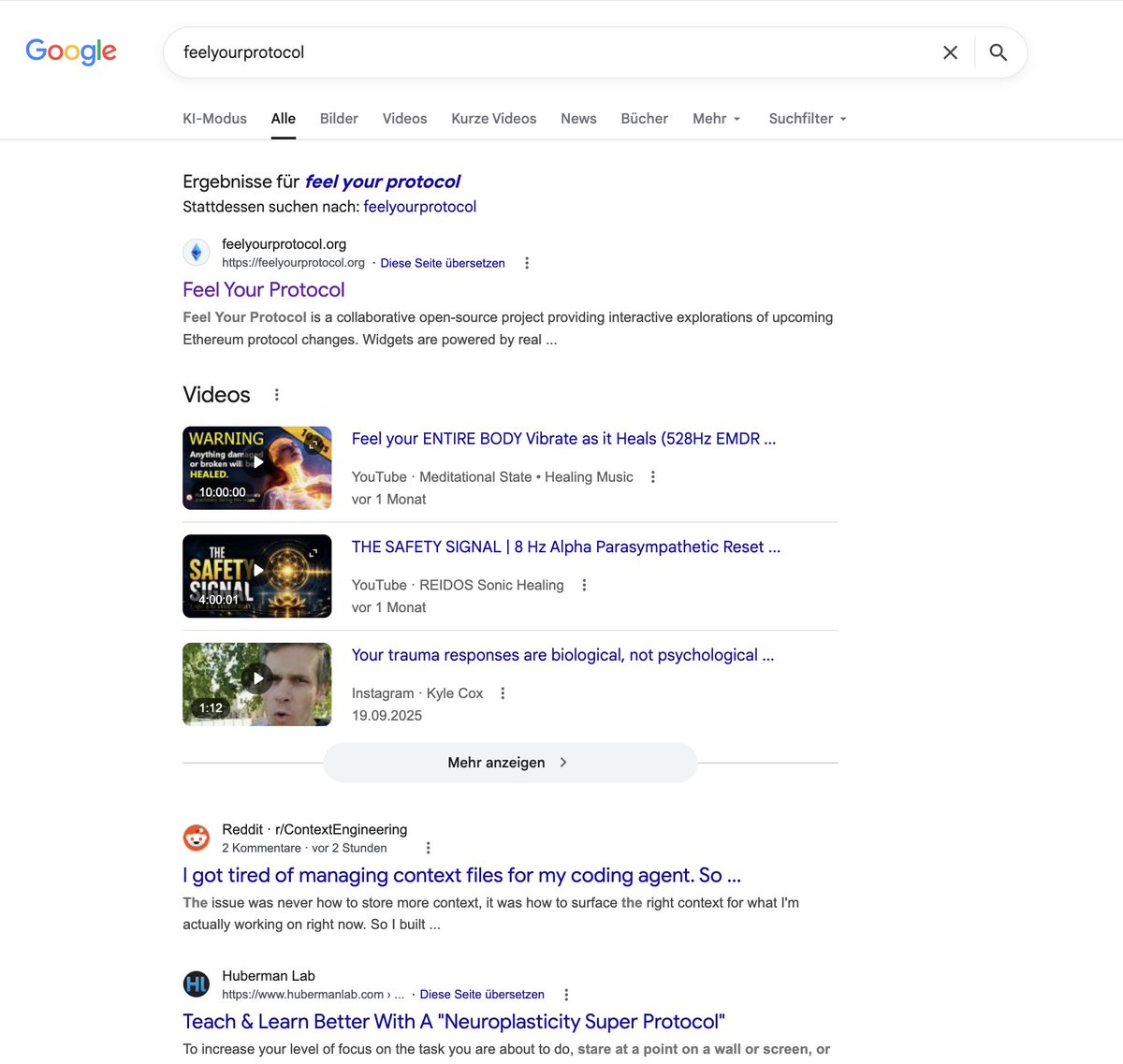Search instead for feelyourprotocol link
Screen dimensions: 1123x1064
(x=420, y=207)
